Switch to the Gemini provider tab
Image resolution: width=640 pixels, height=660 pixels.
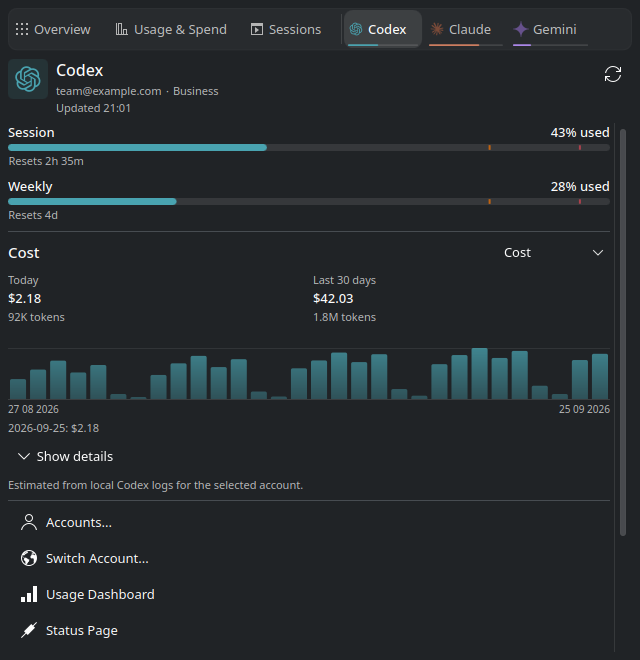coord(549,29)
